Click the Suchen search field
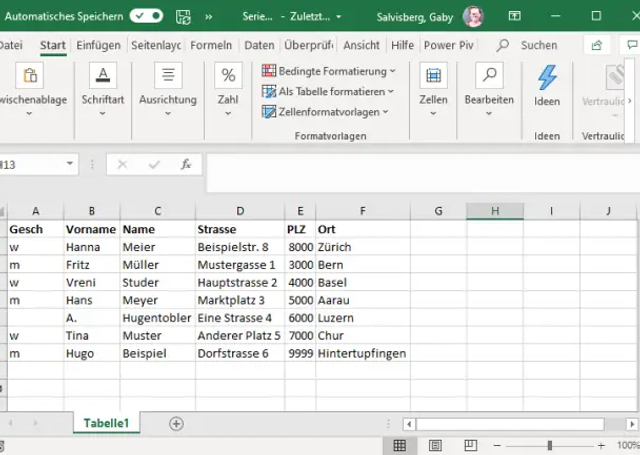Viewport: 640px width, 455px height. click(539, 45)
